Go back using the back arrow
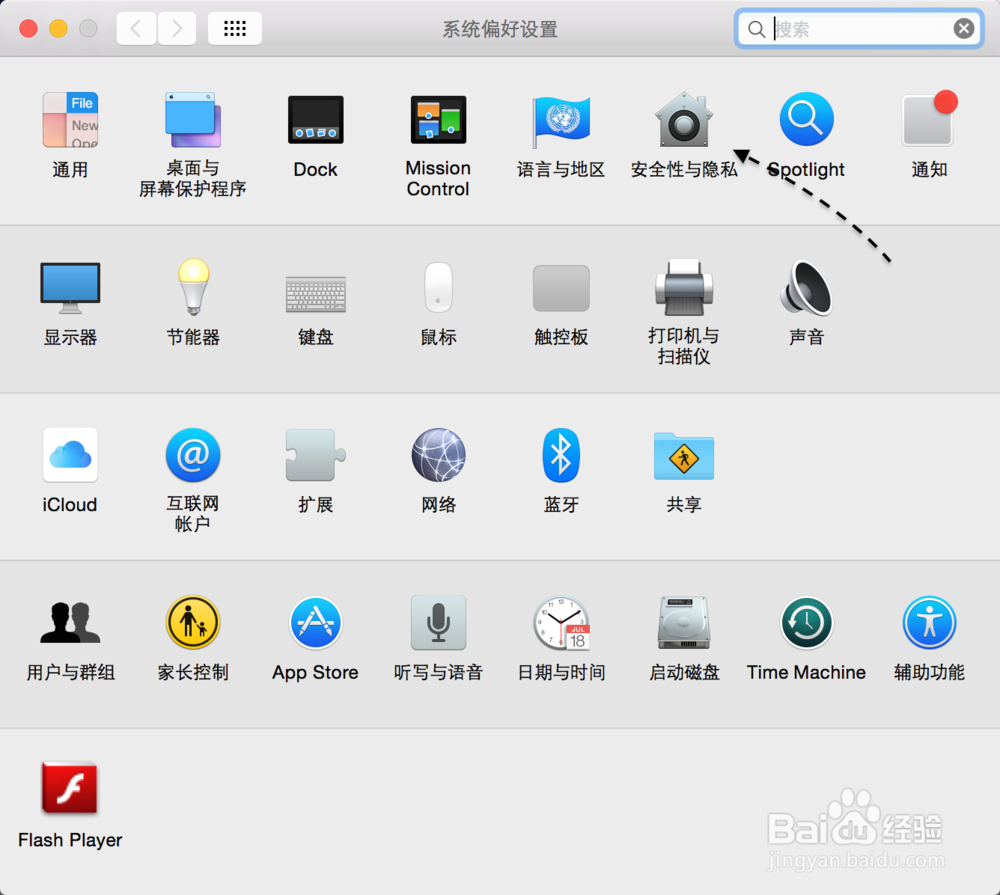Viewport: 1000px width, 895px height. [x=136, y=28]
